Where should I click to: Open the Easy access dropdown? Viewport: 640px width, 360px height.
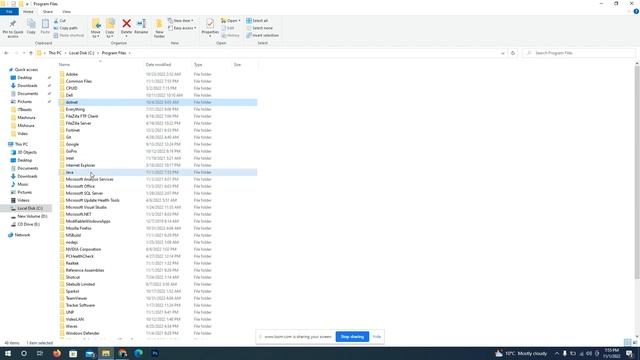pos(182,28)
